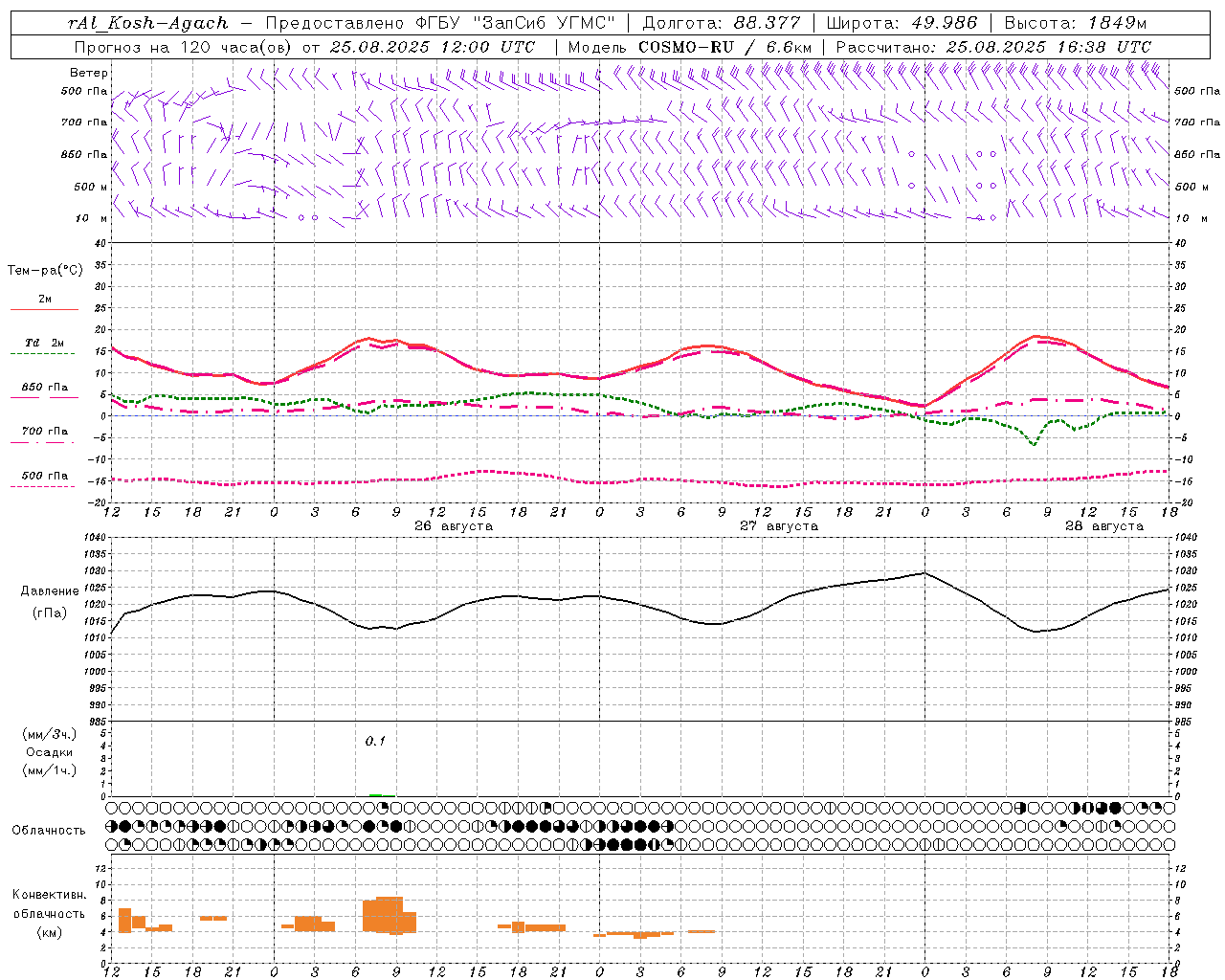1225x980 pixels.
Task: Click the model label COSMO-RU / 6.6км
Action: [724, 47]
